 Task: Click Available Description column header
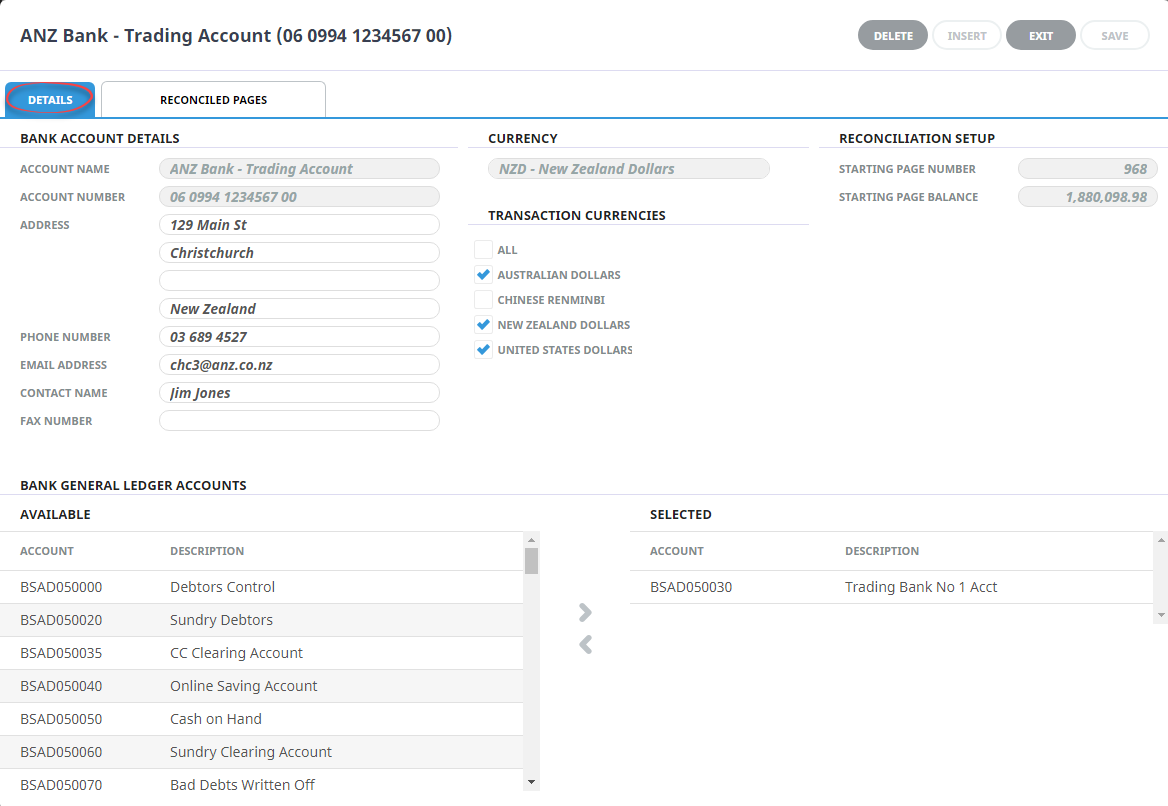(x=207, y=551)
